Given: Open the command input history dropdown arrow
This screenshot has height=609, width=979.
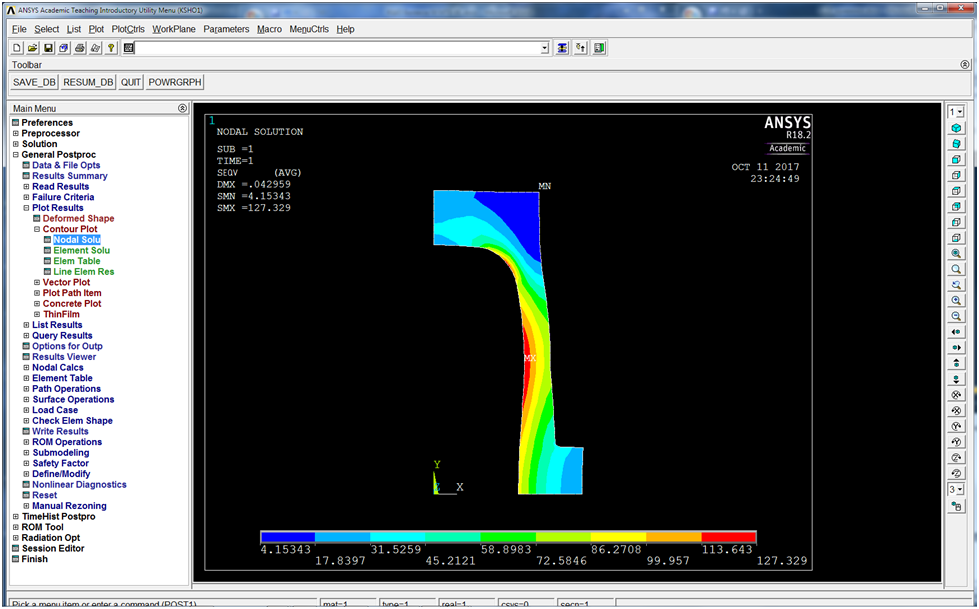Looking at the screenshot, I should [545, 48].
